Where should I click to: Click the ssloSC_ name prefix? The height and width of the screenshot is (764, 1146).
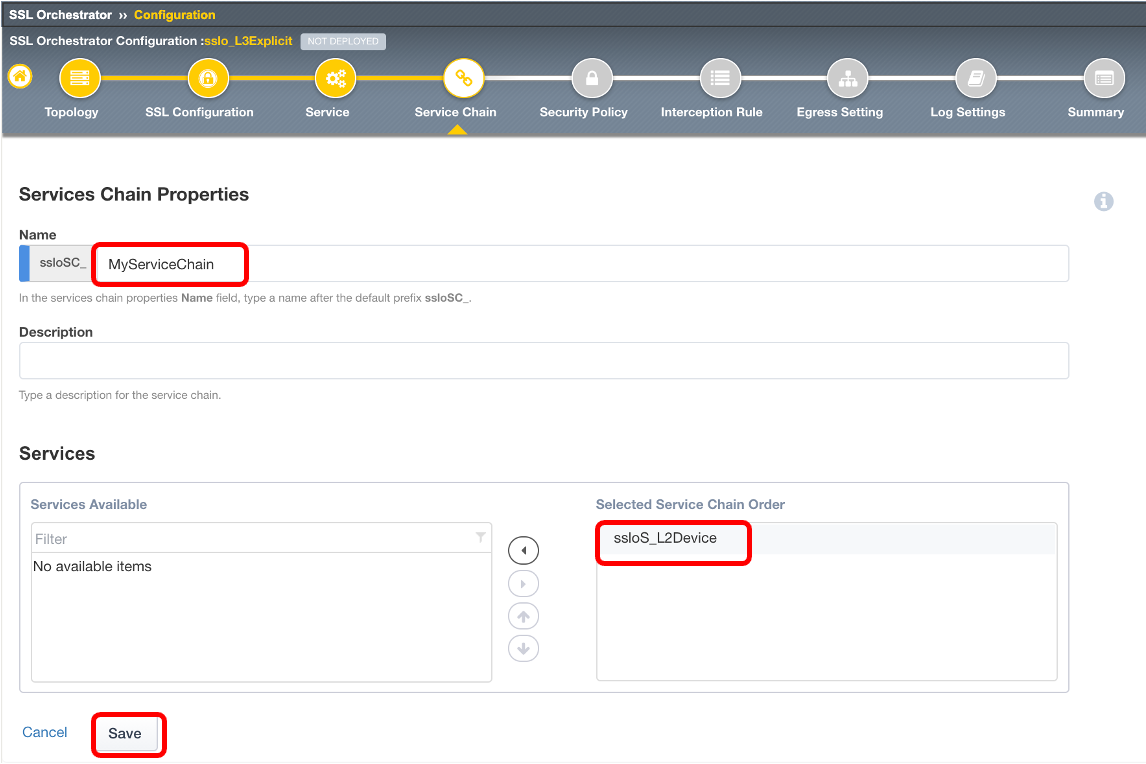62,263
